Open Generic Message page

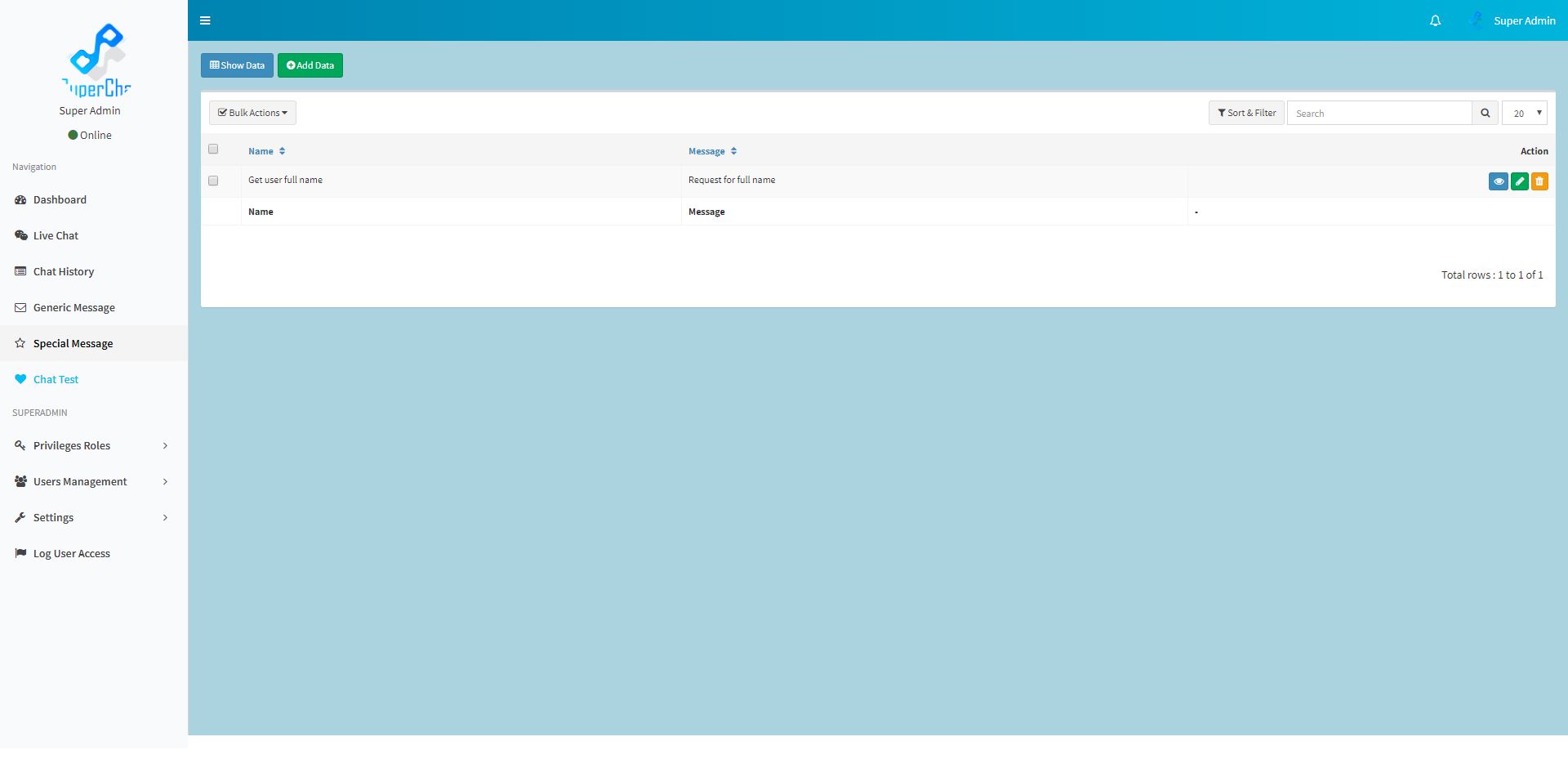(x=94, y=307)
